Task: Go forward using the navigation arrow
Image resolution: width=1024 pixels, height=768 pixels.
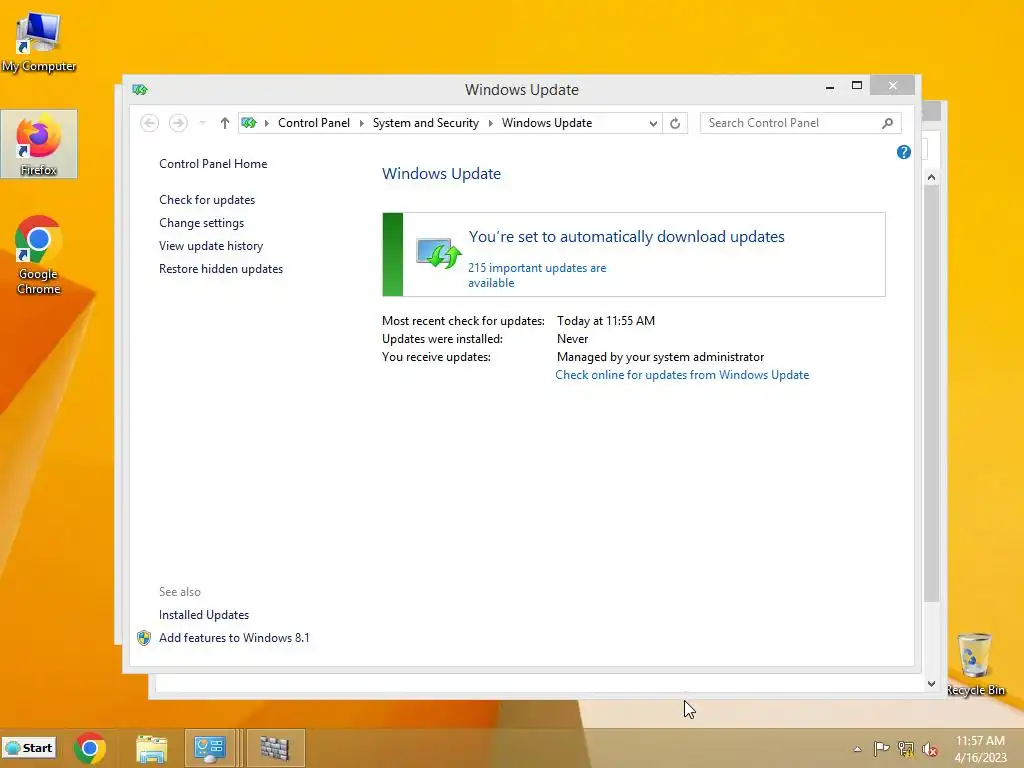Action: click(x=178, y=123)
